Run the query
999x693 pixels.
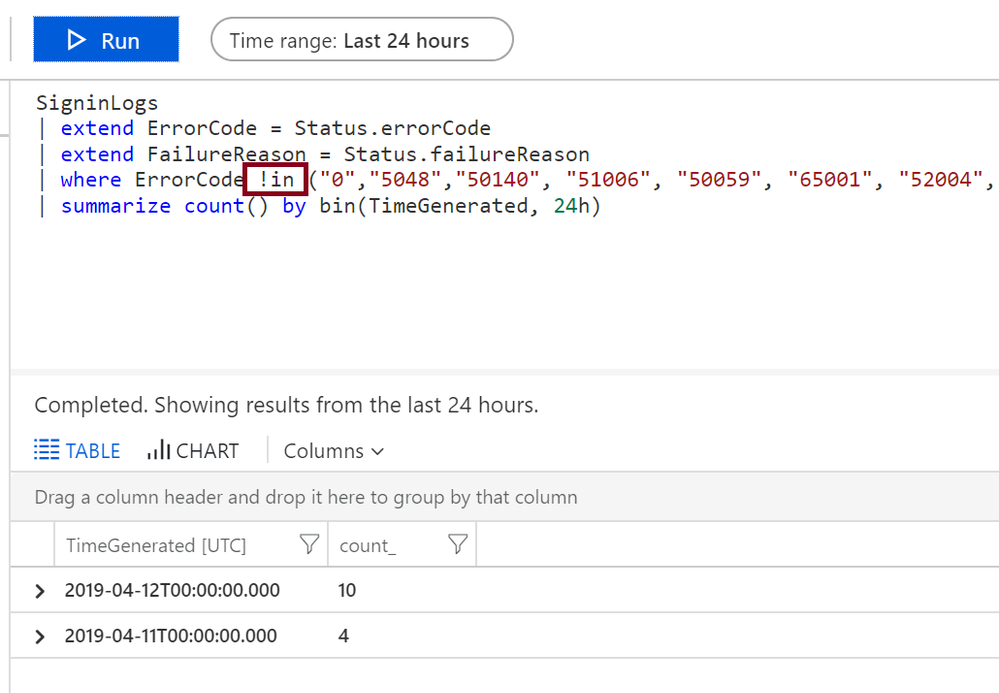click(106, 39)
